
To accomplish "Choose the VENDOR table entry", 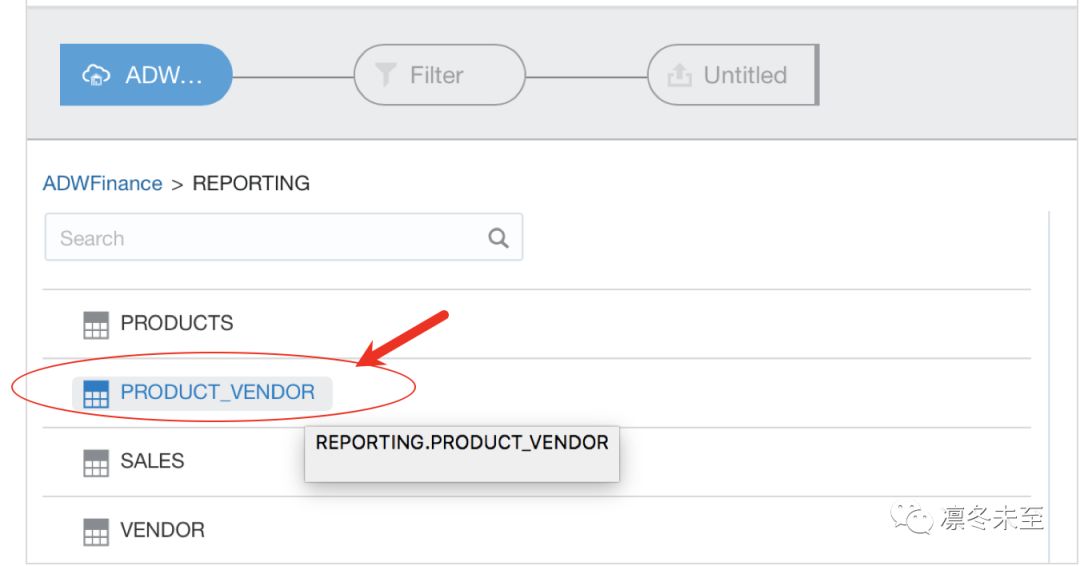I will point(537,530).
